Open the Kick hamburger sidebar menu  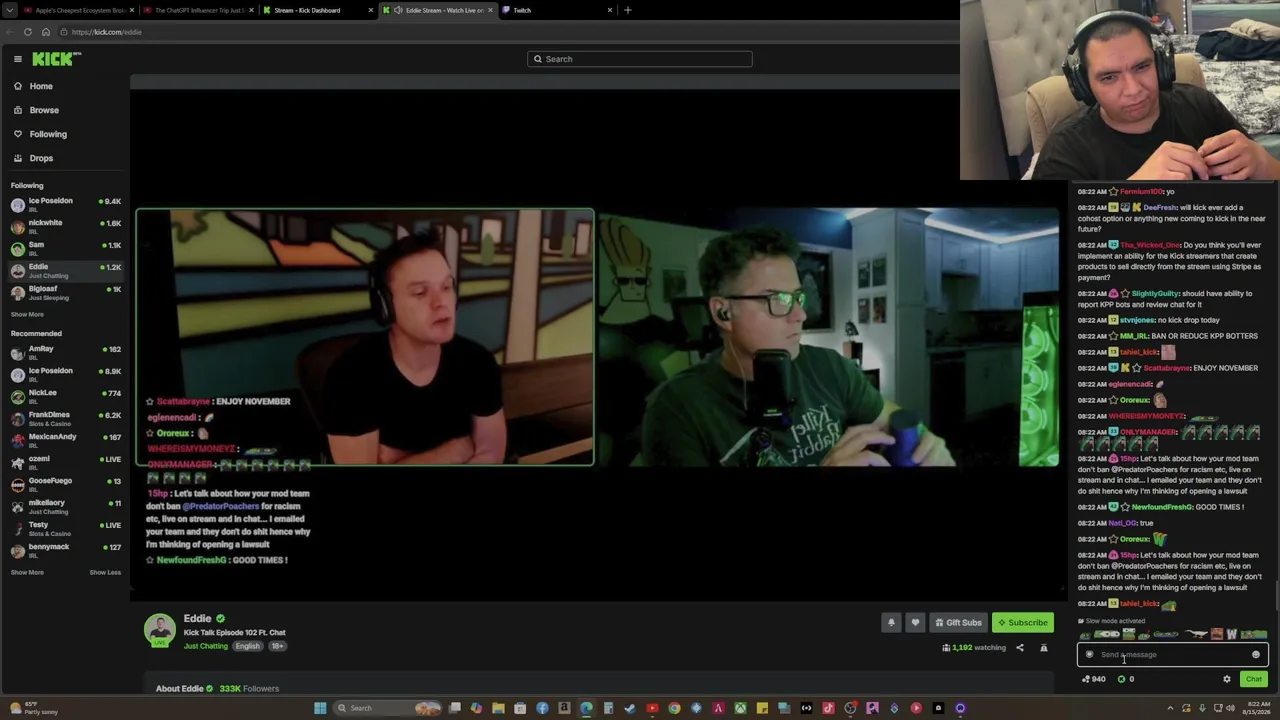(x=18, y=59)
